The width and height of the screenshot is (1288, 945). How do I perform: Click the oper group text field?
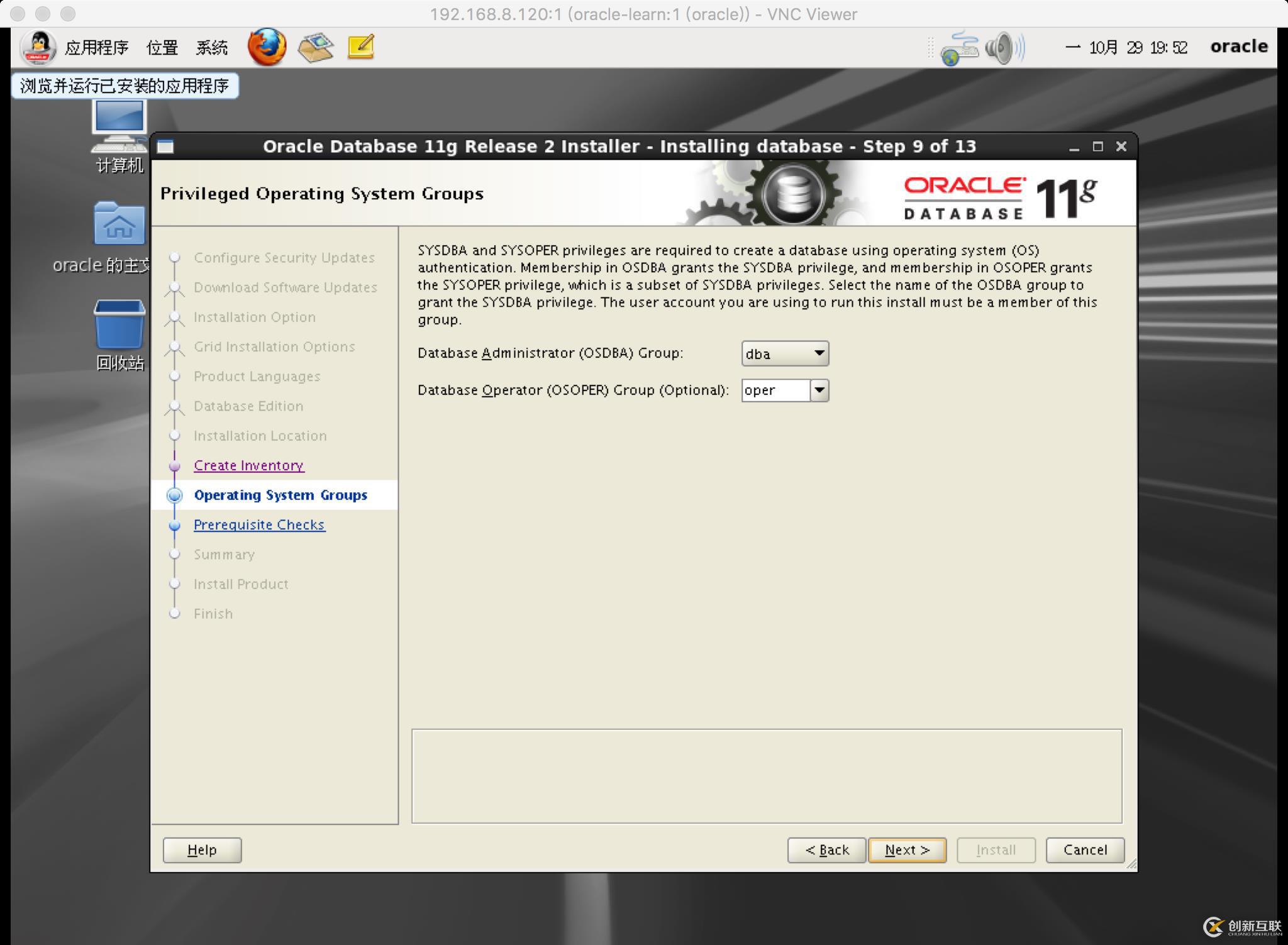(775, 390)
